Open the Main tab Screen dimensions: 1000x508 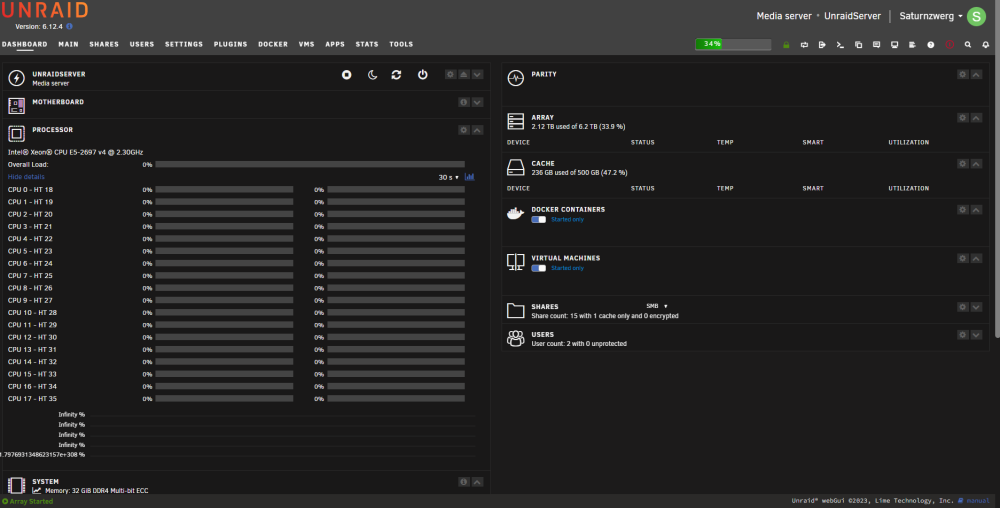68,44
